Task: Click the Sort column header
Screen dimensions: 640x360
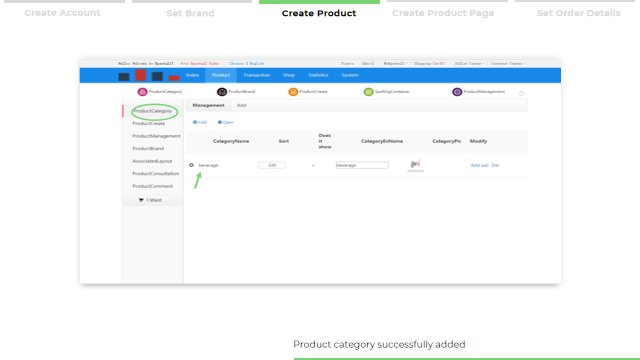Action: pos(284,141)
